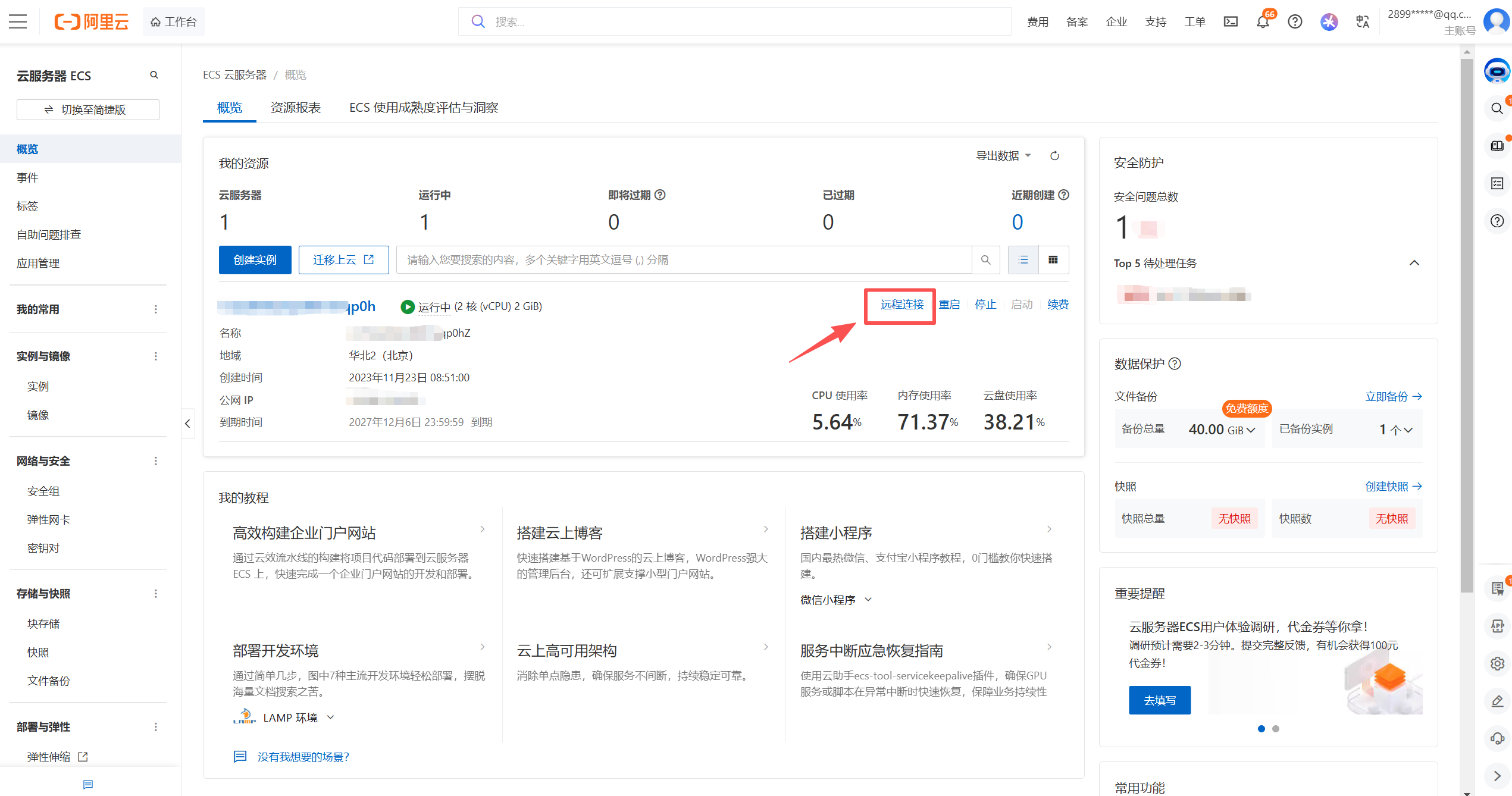Open help using the question mark icon
Screen dimensions: 1512x796
[1295, 21]
